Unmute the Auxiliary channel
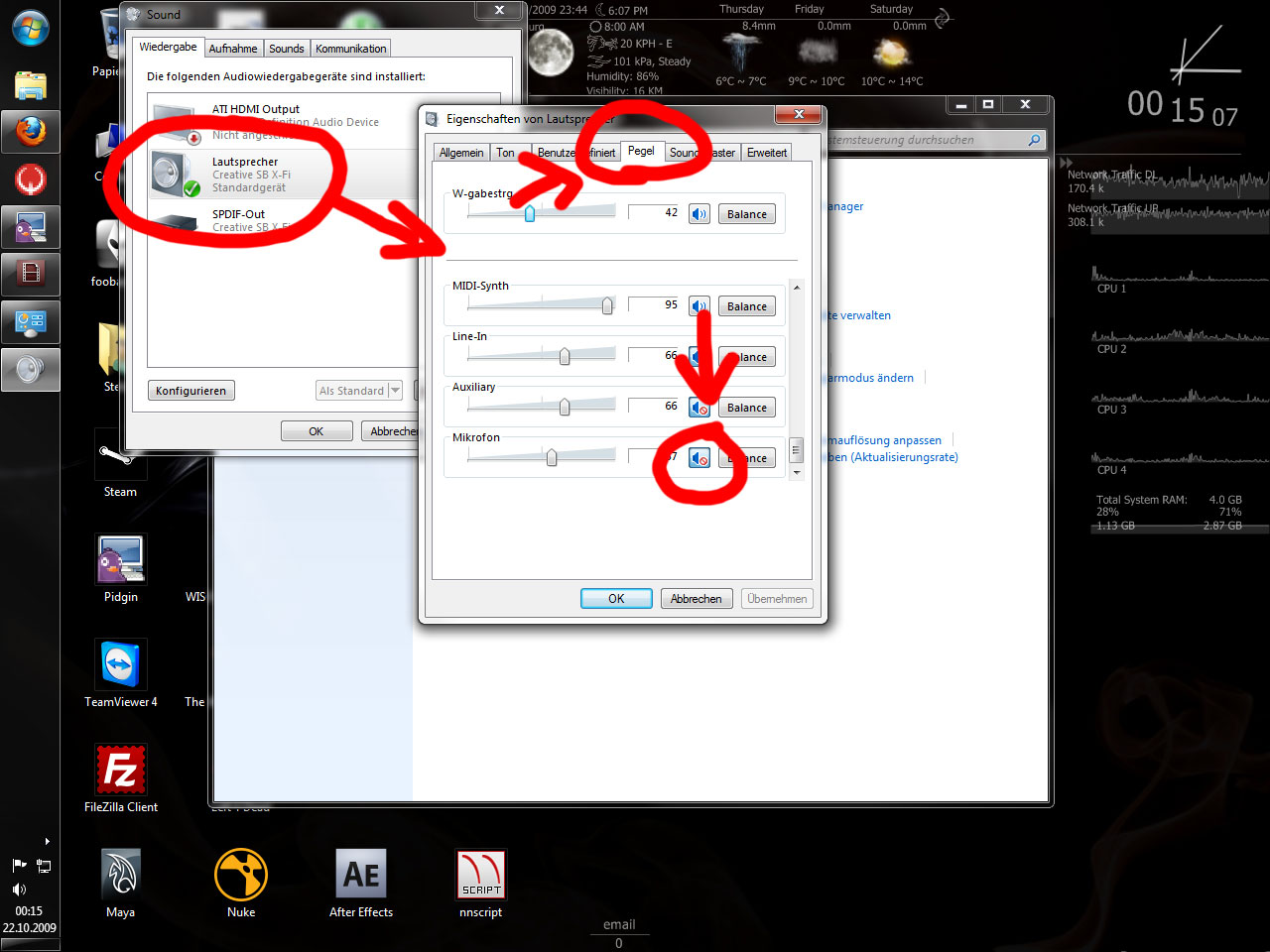 tap(699, 408)
